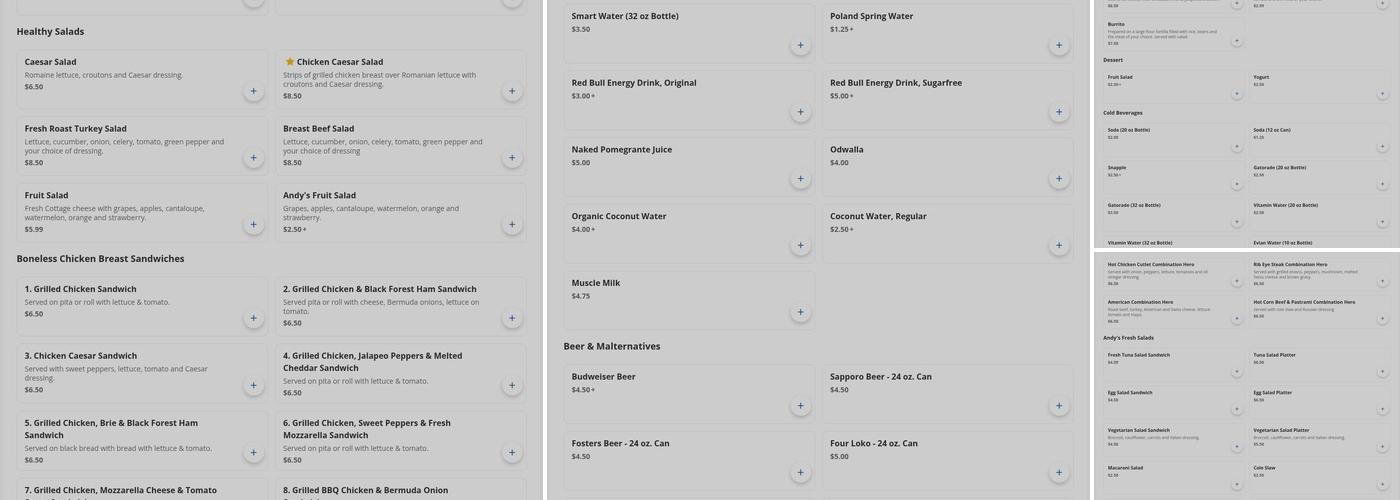Viewport: 1400px width, 500px height.
Task: Select the Naked Pomegranate Juice item name
Action: pyautogui.click(x=622, y=150)
